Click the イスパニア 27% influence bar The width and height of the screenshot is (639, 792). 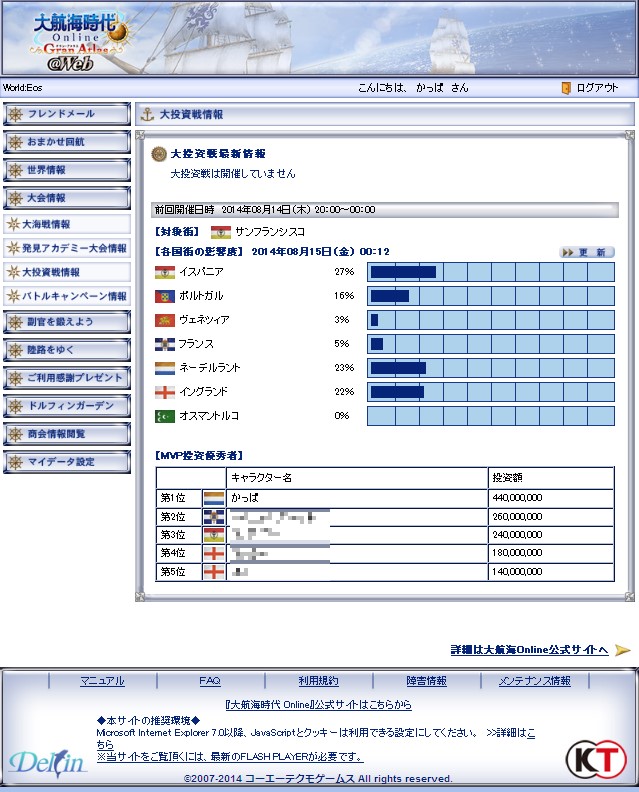[x=490, y=272]
